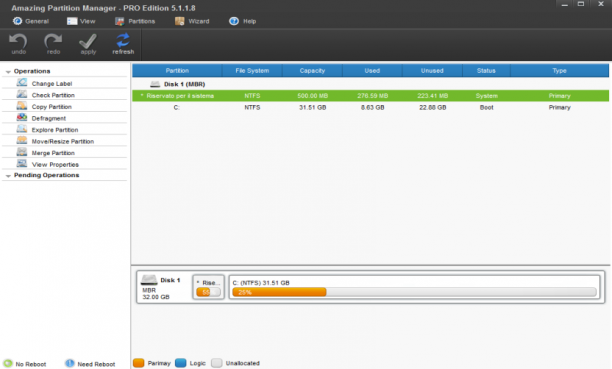Select the Disk 1 (MBR) drive icon in list
The width and height of the screenshot is (612, 369).
155,84
